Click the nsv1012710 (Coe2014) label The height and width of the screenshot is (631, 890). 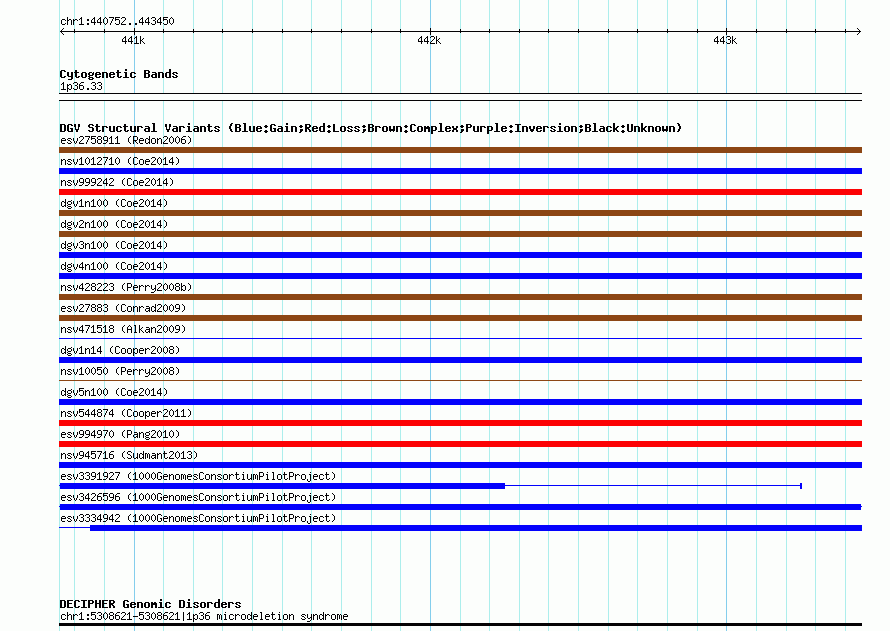pos(120,161)
